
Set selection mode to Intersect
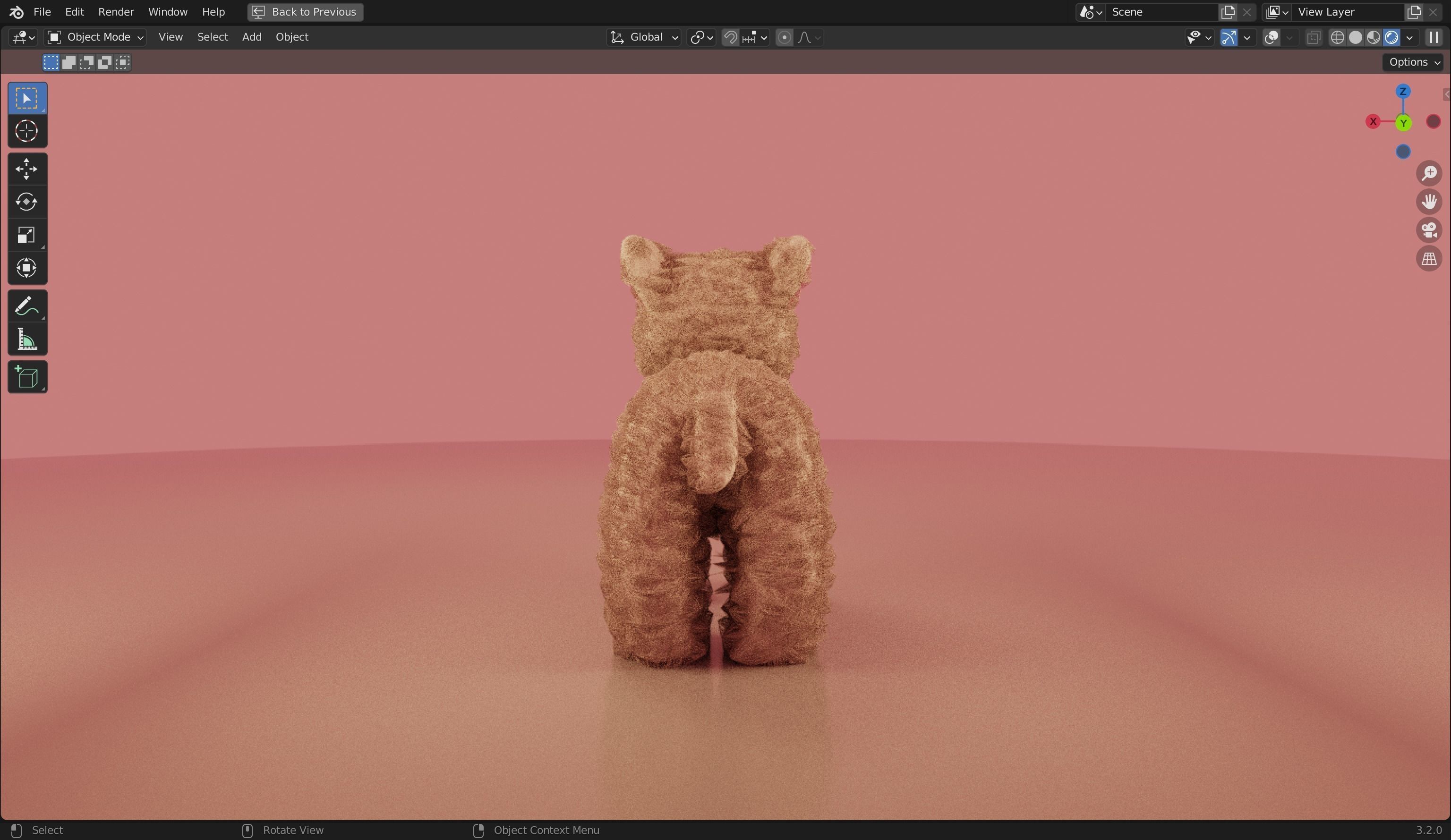[x=123, y=62]
